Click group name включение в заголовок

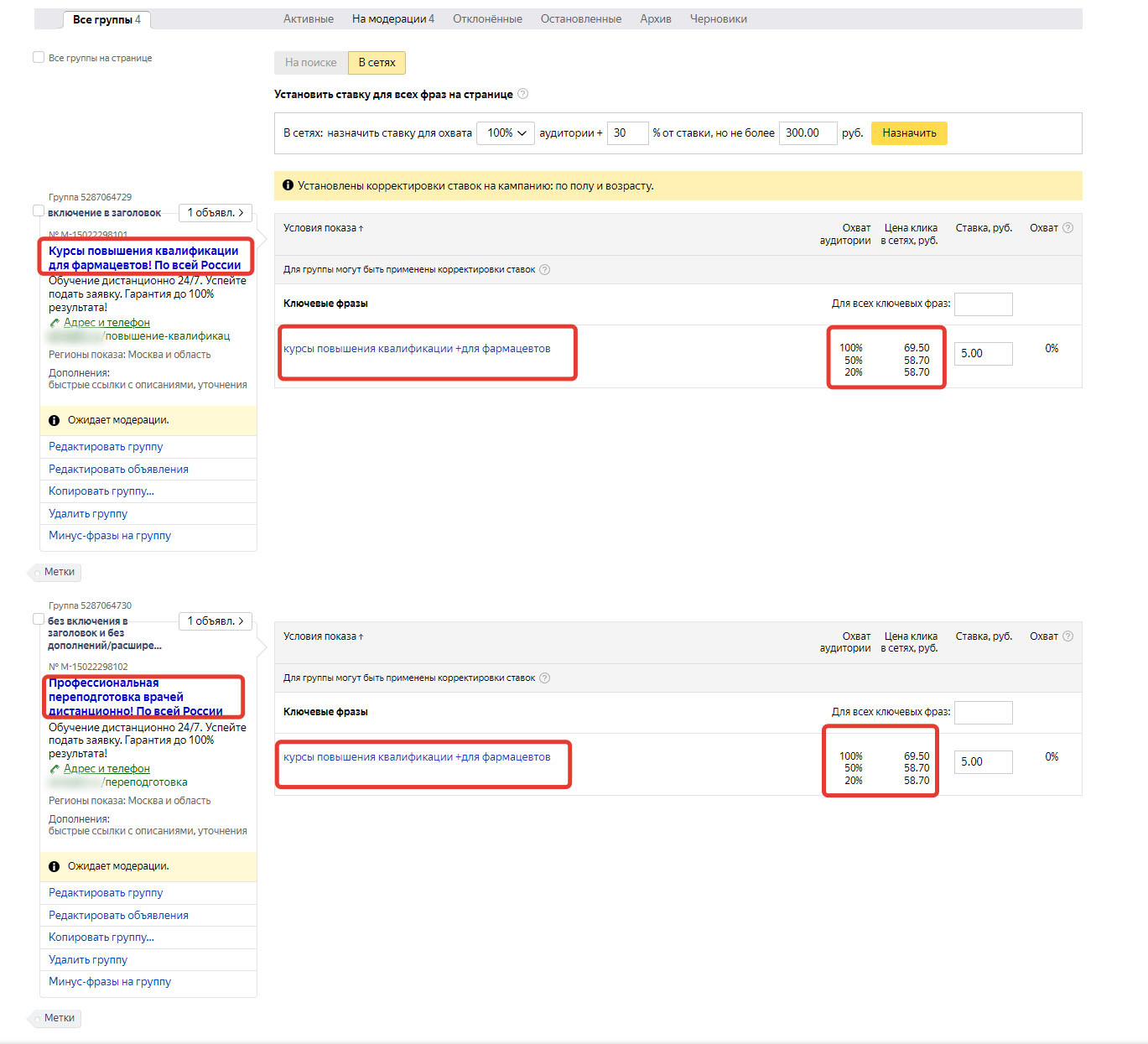[104, 213]
